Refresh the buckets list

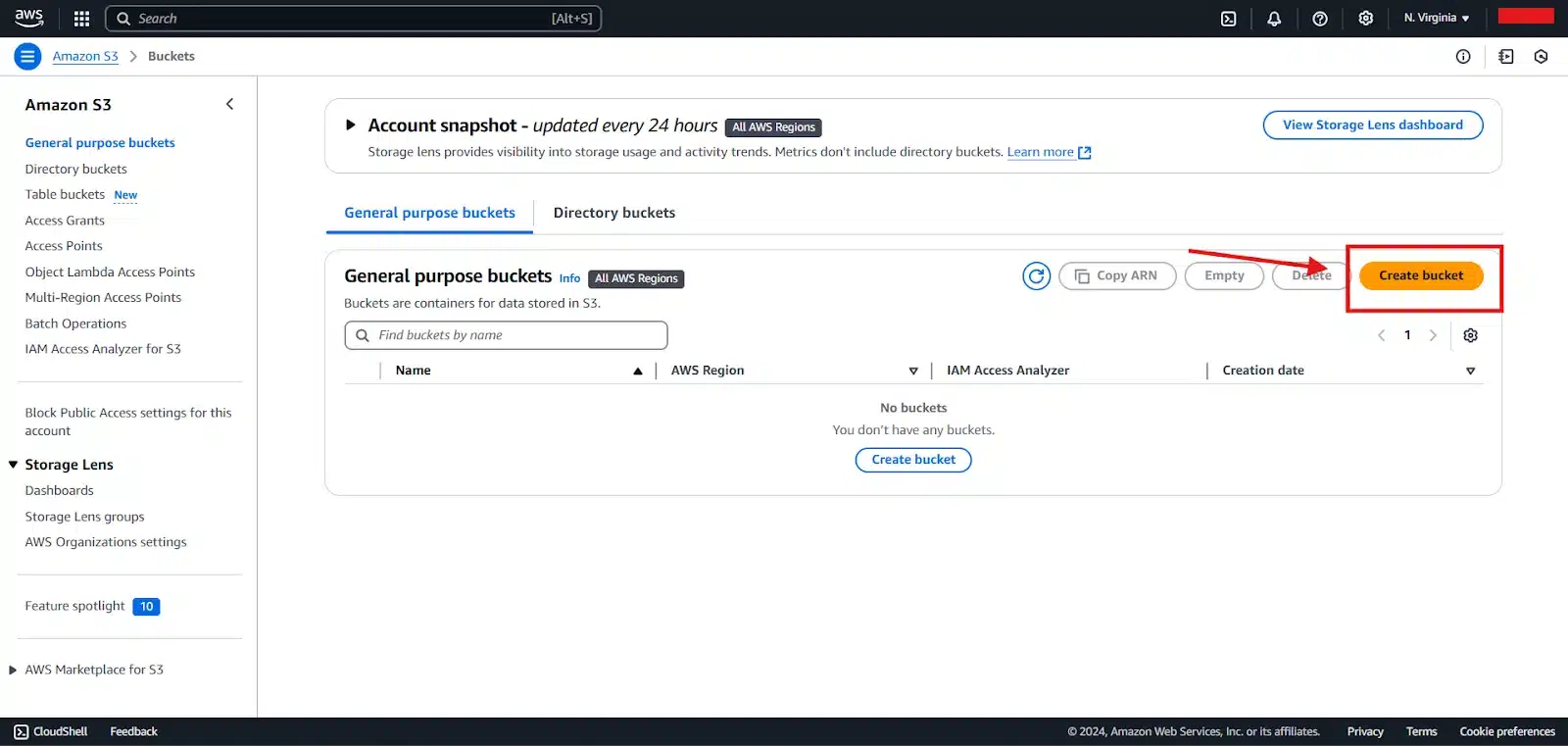(x=1037, y=276)
